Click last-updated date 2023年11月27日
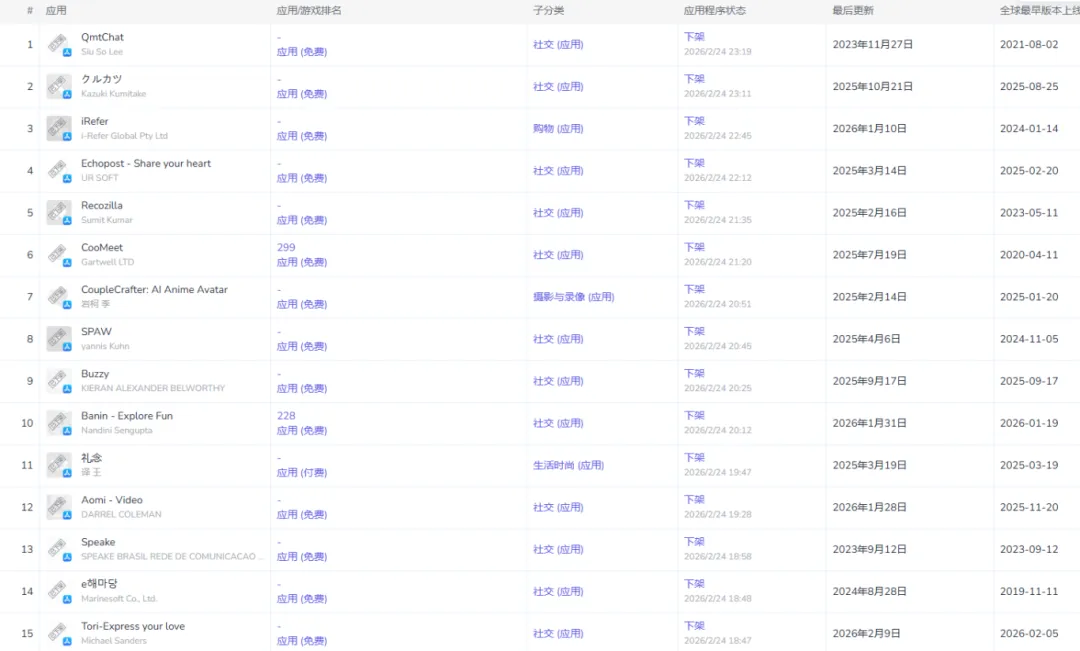Image resolution: width=1080 pixels, height=651 pixels. 873,45
